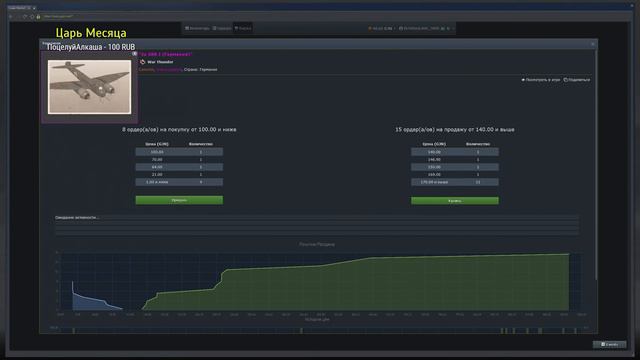Select the 1.00 и ниже buy row
Viewport: 640px width, 360px height.
pyautogui.click(x=179, y=182)
